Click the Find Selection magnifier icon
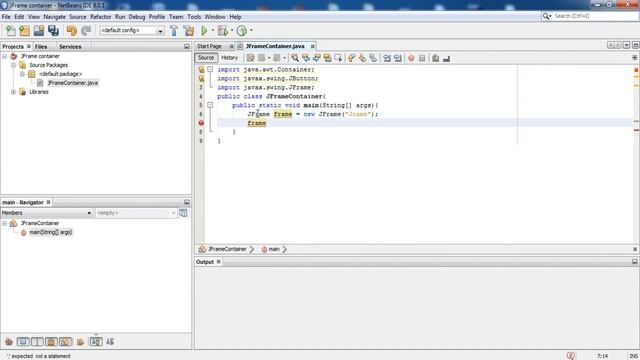This screenshot has width=640, height=360. [x=295, y=58]
